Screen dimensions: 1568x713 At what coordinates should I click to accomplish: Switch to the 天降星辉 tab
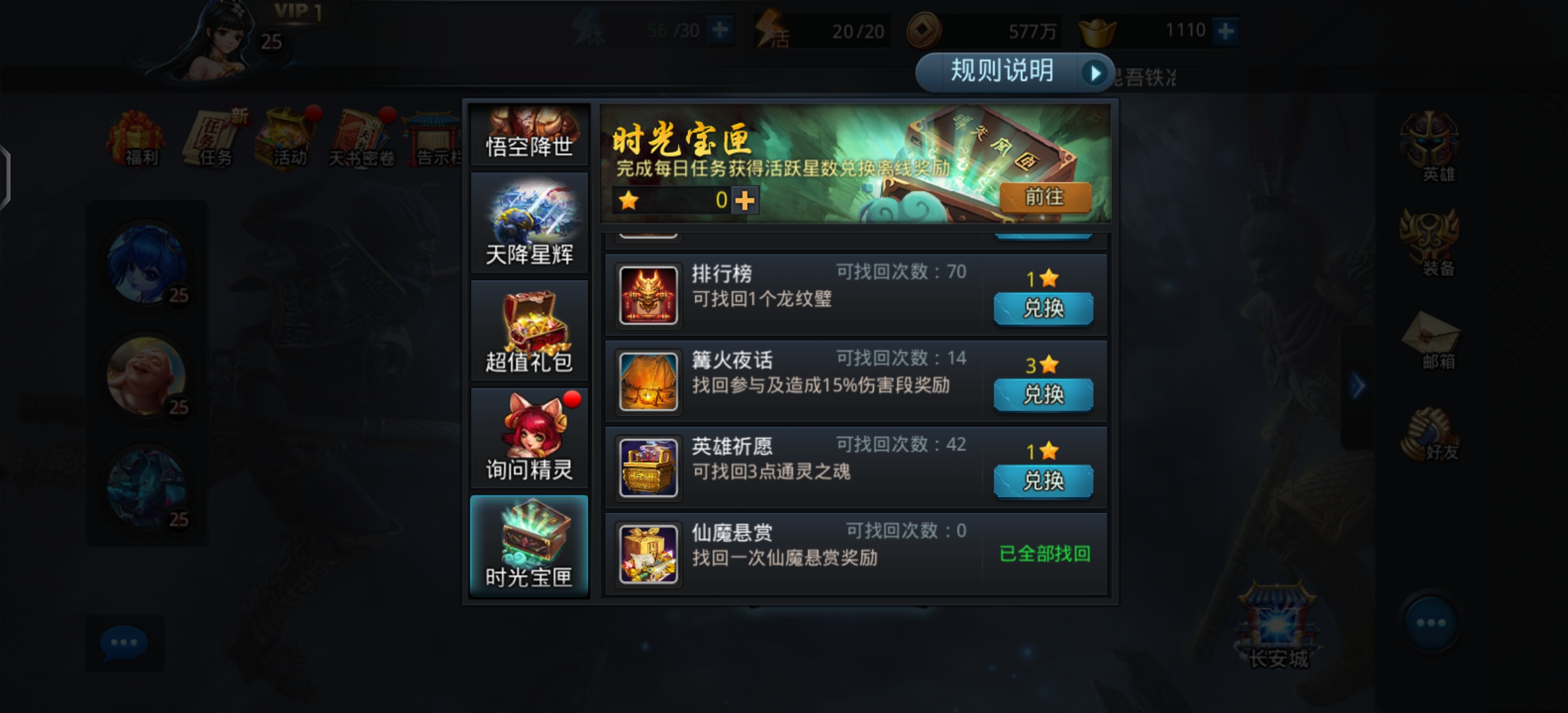point(529,223)
